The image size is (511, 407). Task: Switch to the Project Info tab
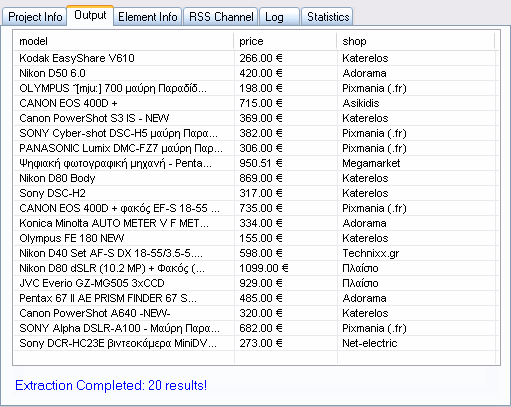(35, 17)
